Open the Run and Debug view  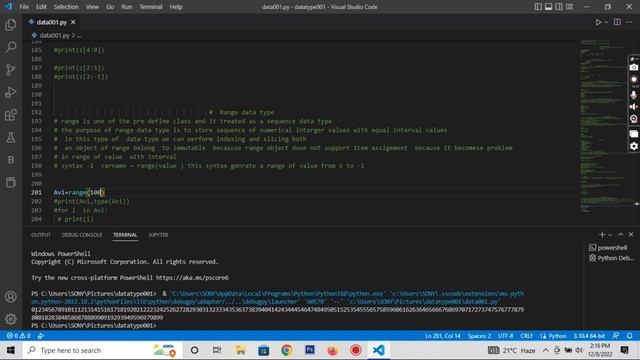(x=11, y=92)
